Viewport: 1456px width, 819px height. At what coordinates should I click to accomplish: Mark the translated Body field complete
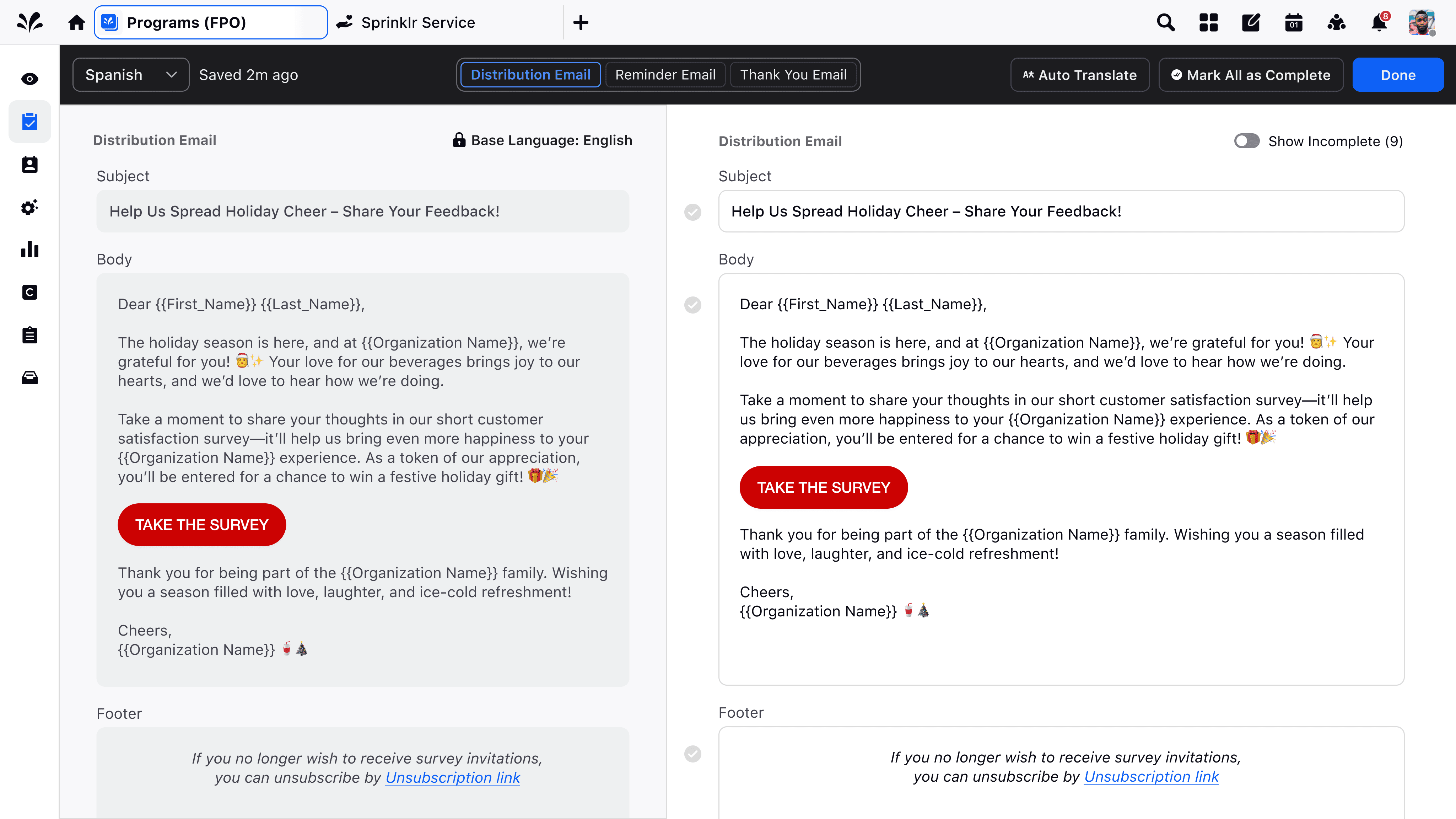click(x=692, y=305)
